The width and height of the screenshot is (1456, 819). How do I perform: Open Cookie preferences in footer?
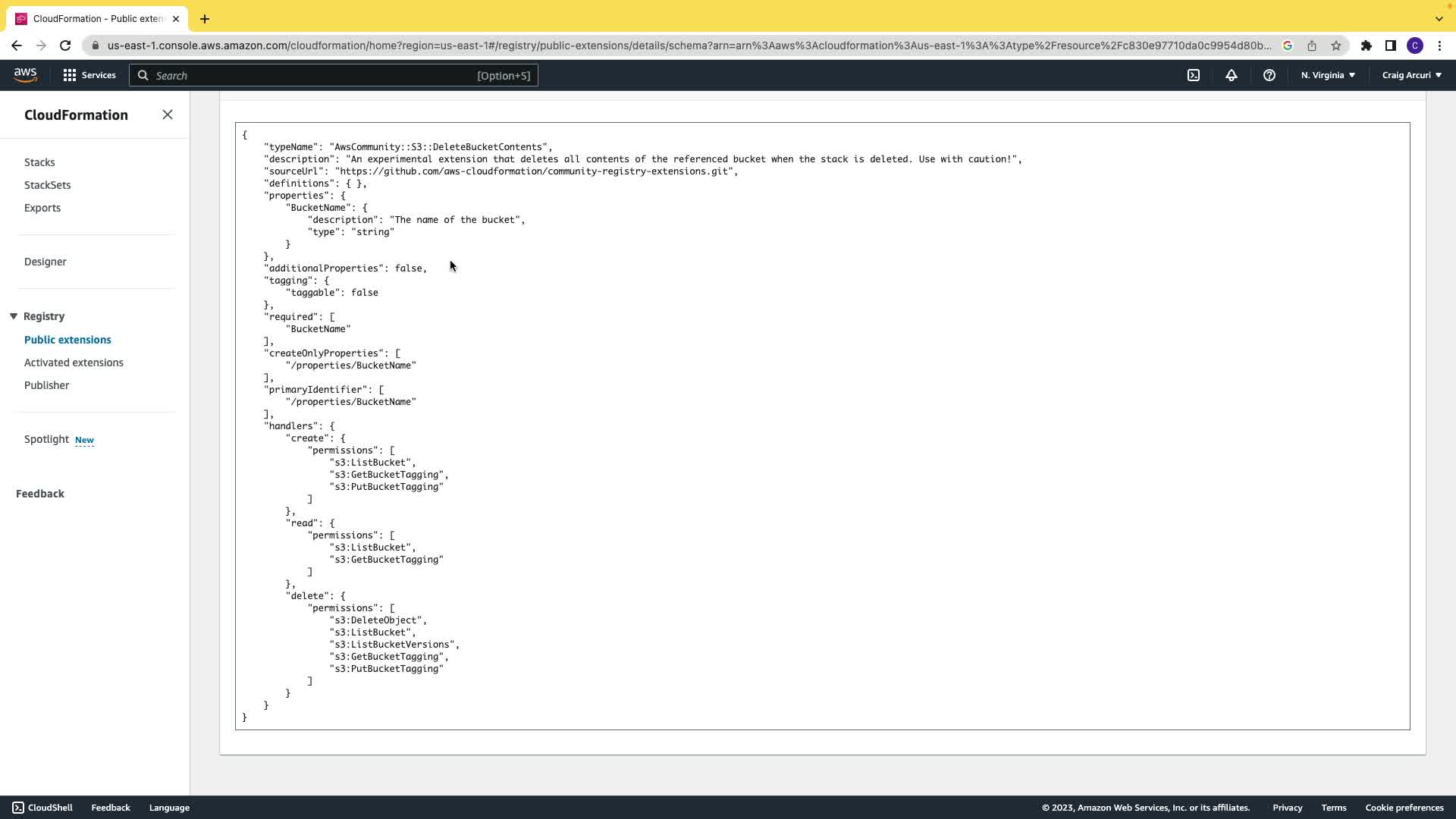(x=1404, y=808)
